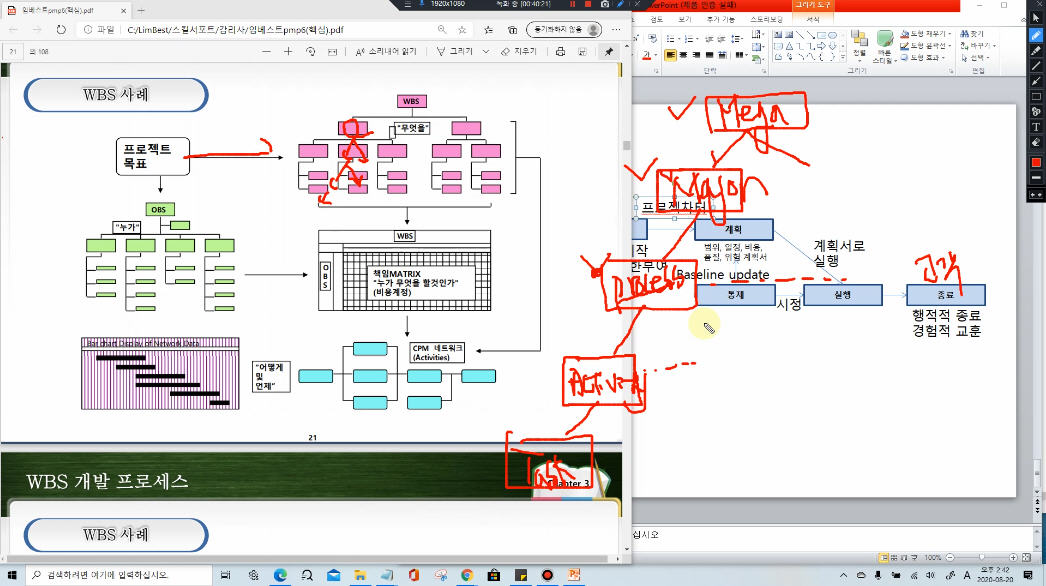
Task: Open a new tab in Edge
Action: point(141,10)
